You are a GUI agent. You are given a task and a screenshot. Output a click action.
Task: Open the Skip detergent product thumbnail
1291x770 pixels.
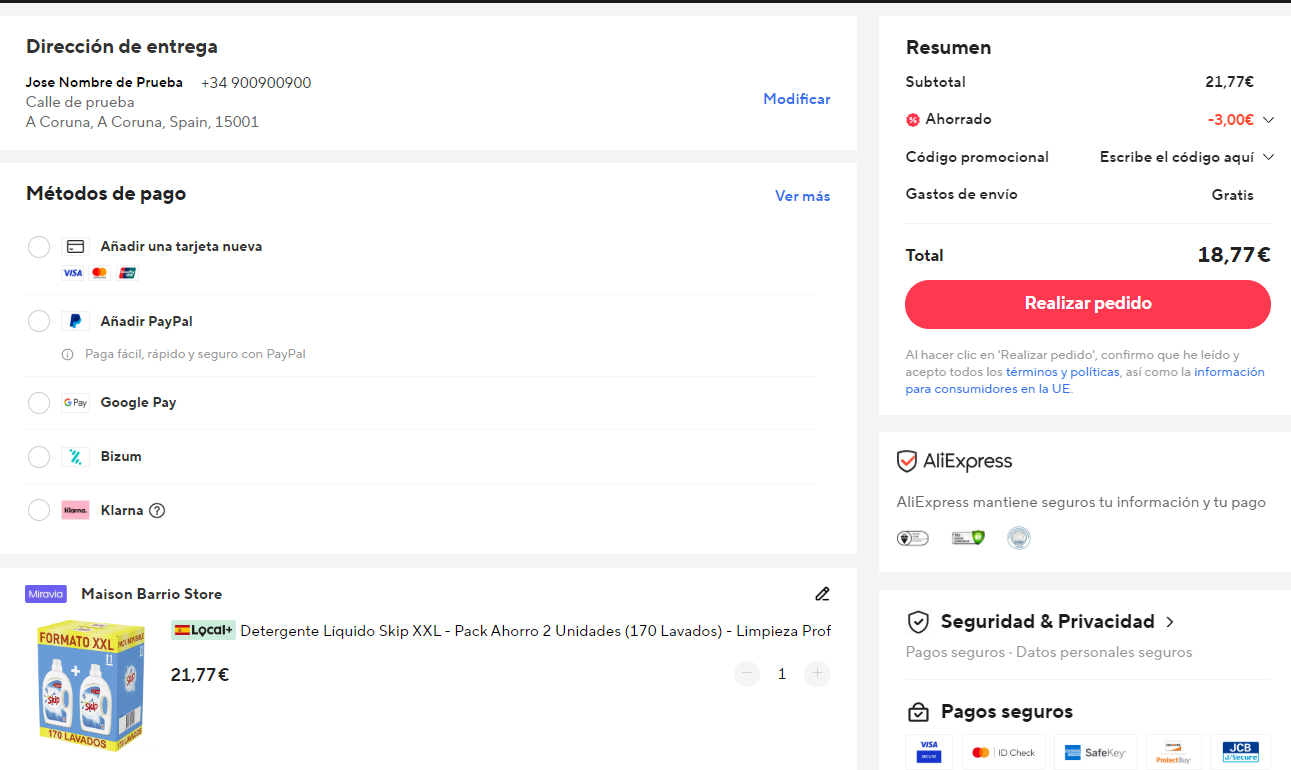(x=89, y=686)
